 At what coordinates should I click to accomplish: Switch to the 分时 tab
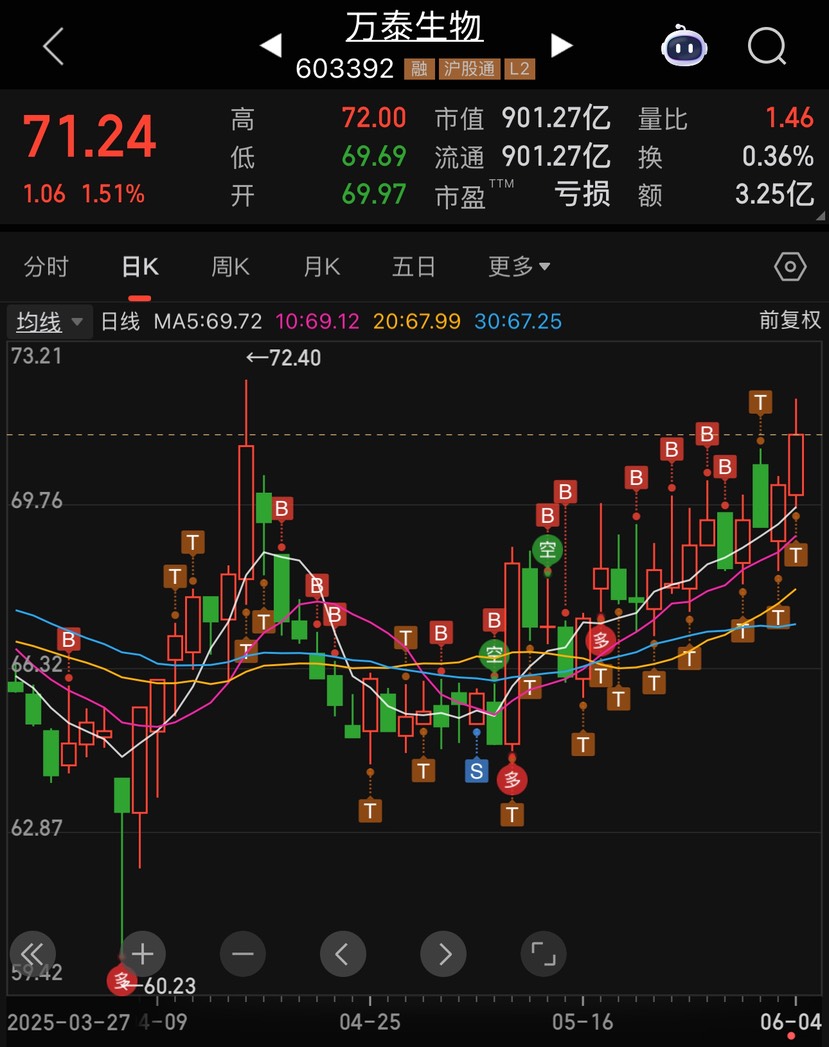46,266
